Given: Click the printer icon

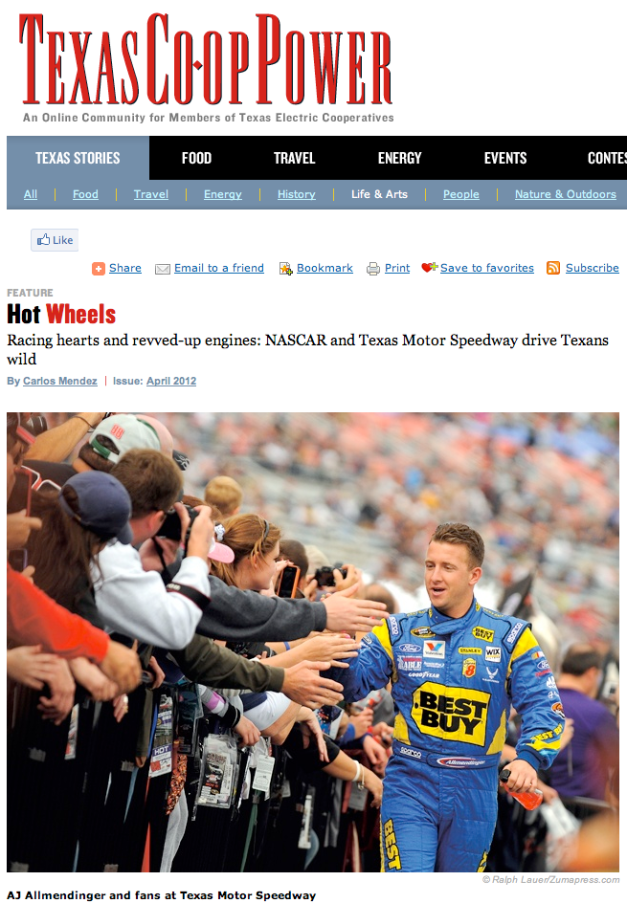Looking at the screenshot, I should pyautogui.click(x=374, y=268).
